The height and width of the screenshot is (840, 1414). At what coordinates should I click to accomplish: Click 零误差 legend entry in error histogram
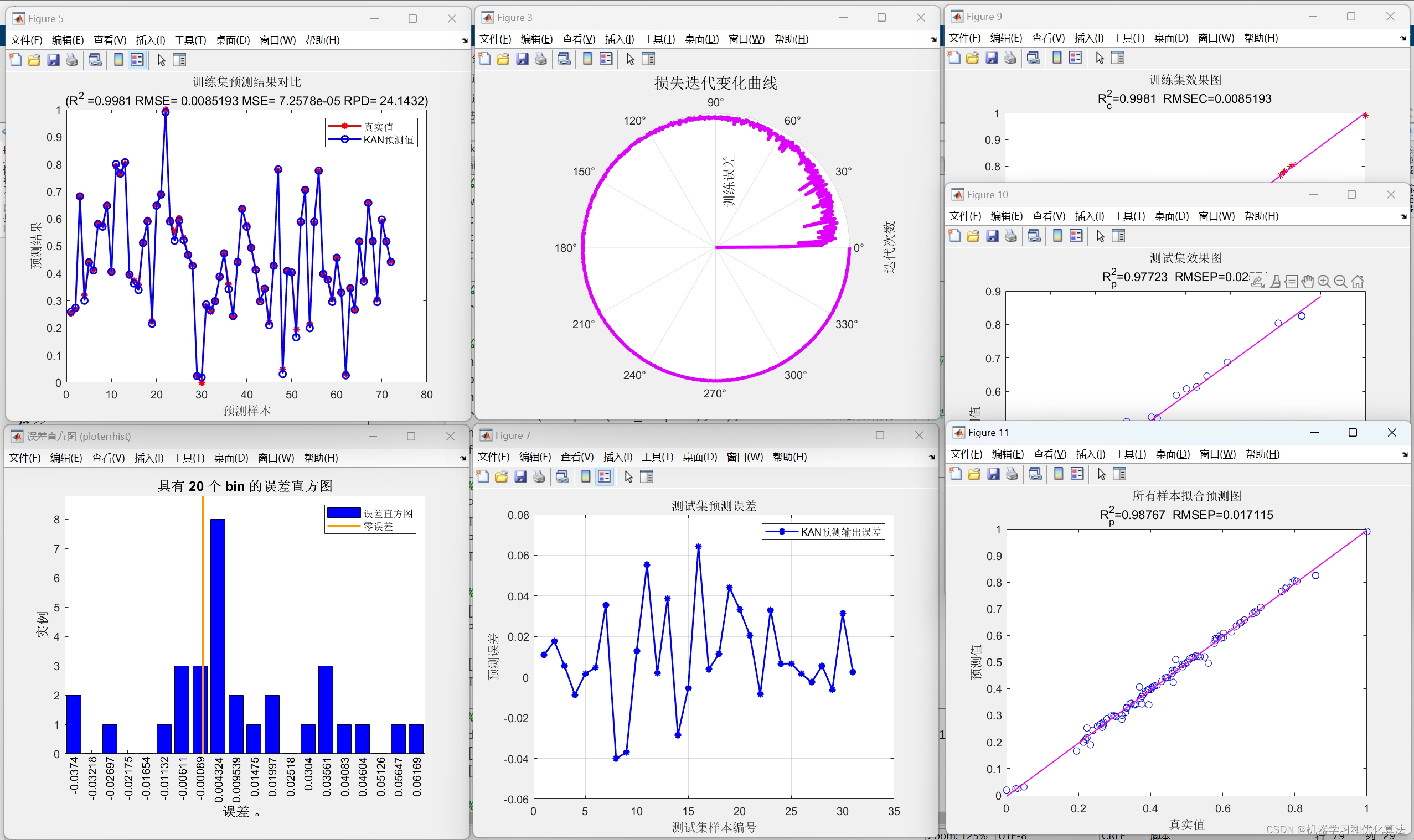[x=378, y=526]
